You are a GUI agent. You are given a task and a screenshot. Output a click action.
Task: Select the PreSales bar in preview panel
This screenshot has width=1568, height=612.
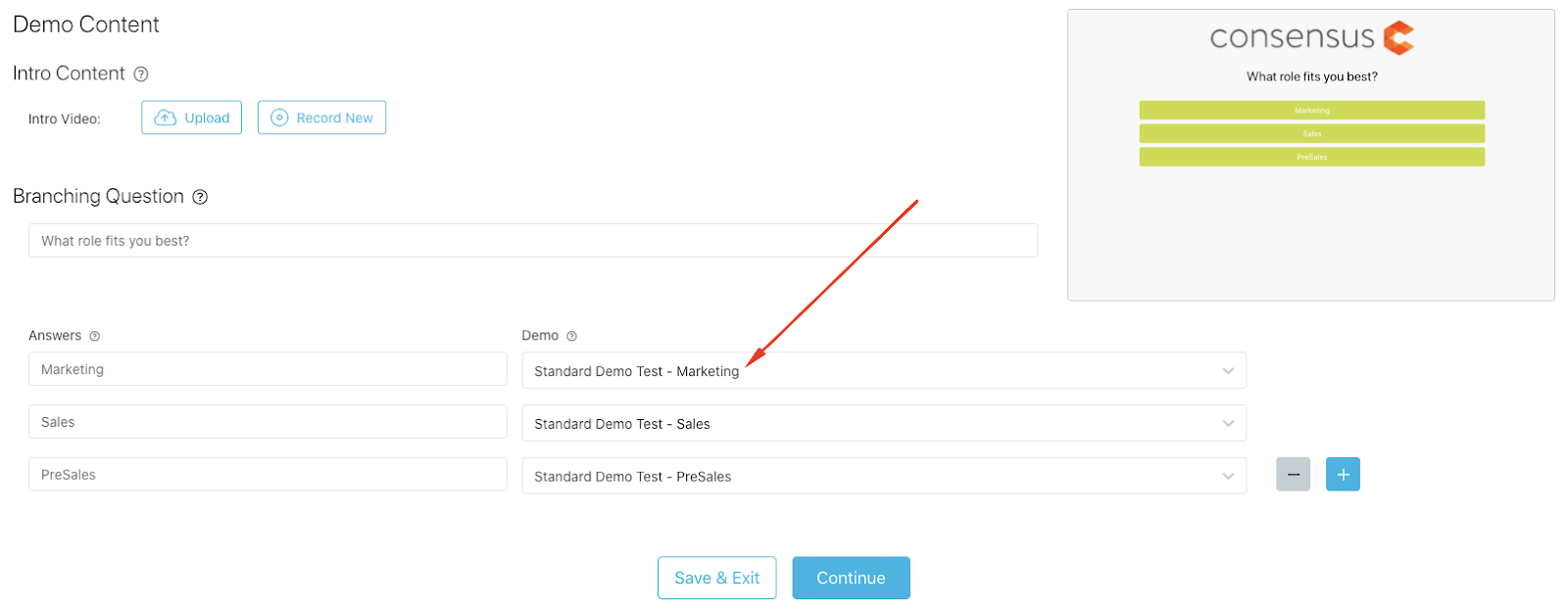(1312, 157)
